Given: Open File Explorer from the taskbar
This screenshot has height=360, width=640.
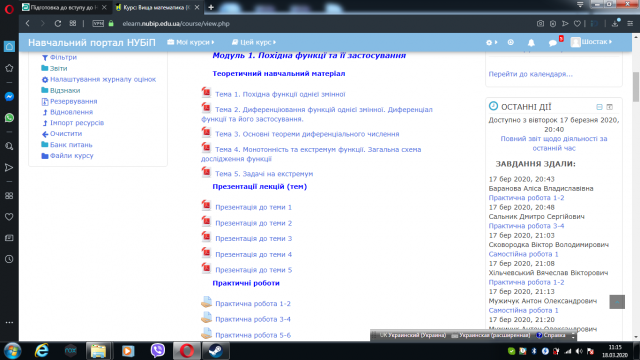Looking at the screenshot, I should (x=98, y=351).
